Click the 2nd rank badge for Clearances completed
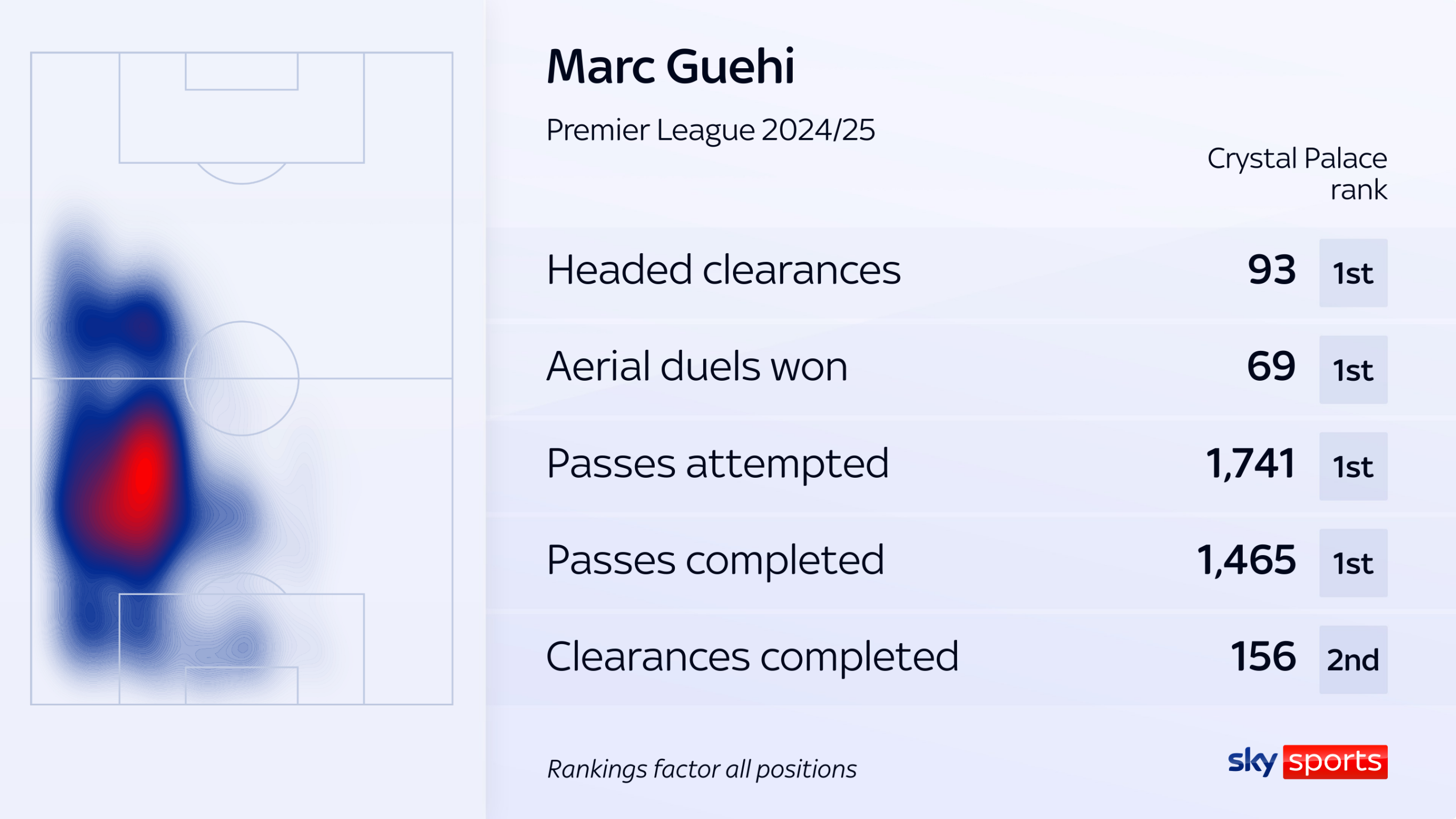1456x819 pixels. [x=1353, y=660]
